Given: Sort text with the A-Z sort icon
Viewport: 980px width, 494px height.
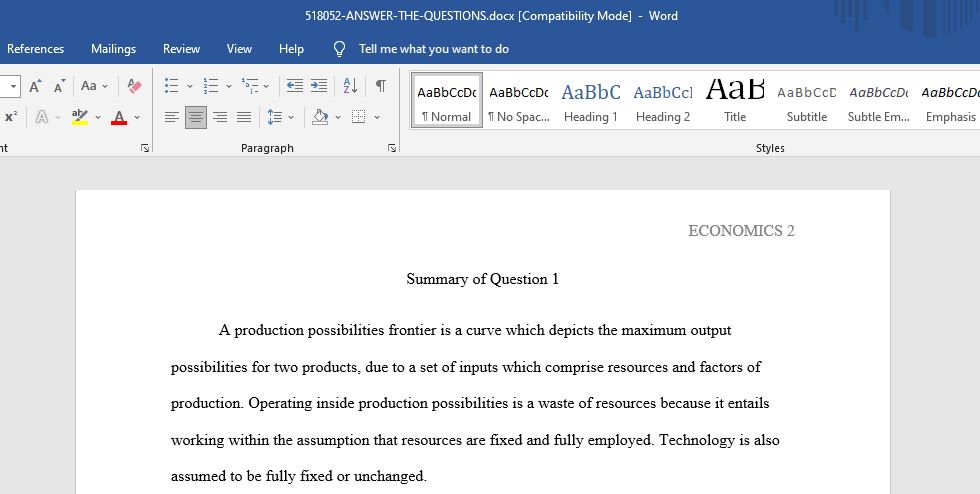Looking at the screenshot, I should [x=351, y=86].
